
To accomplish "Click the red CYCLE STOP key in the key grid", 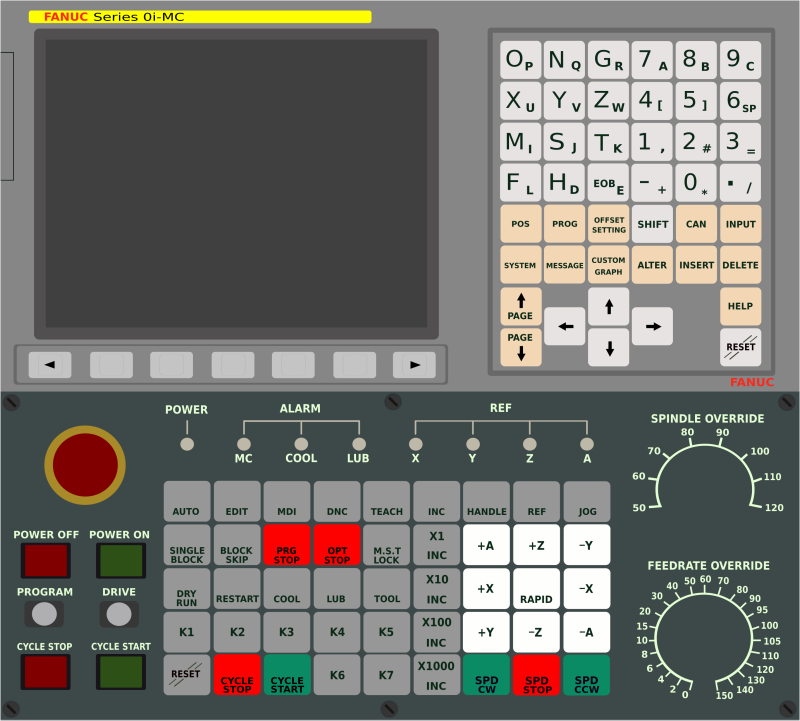I will (x=237, y=675).
